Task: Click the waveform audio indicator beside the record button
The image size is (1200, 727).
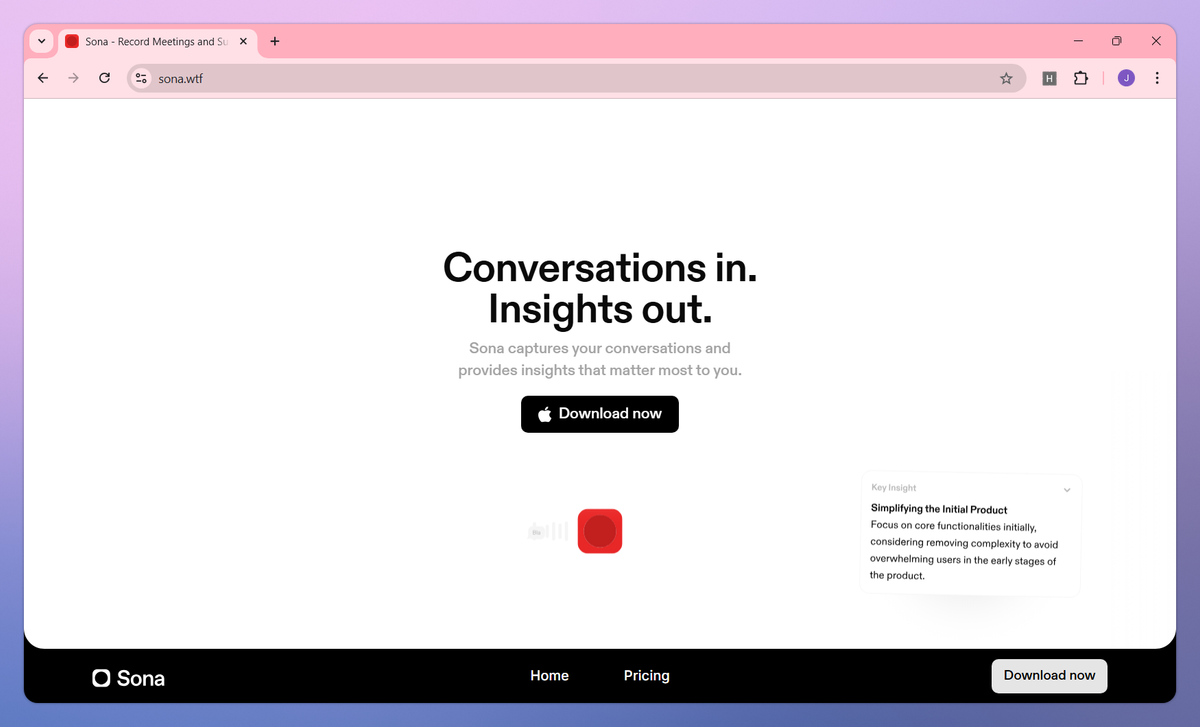Action: coord(548,531)
